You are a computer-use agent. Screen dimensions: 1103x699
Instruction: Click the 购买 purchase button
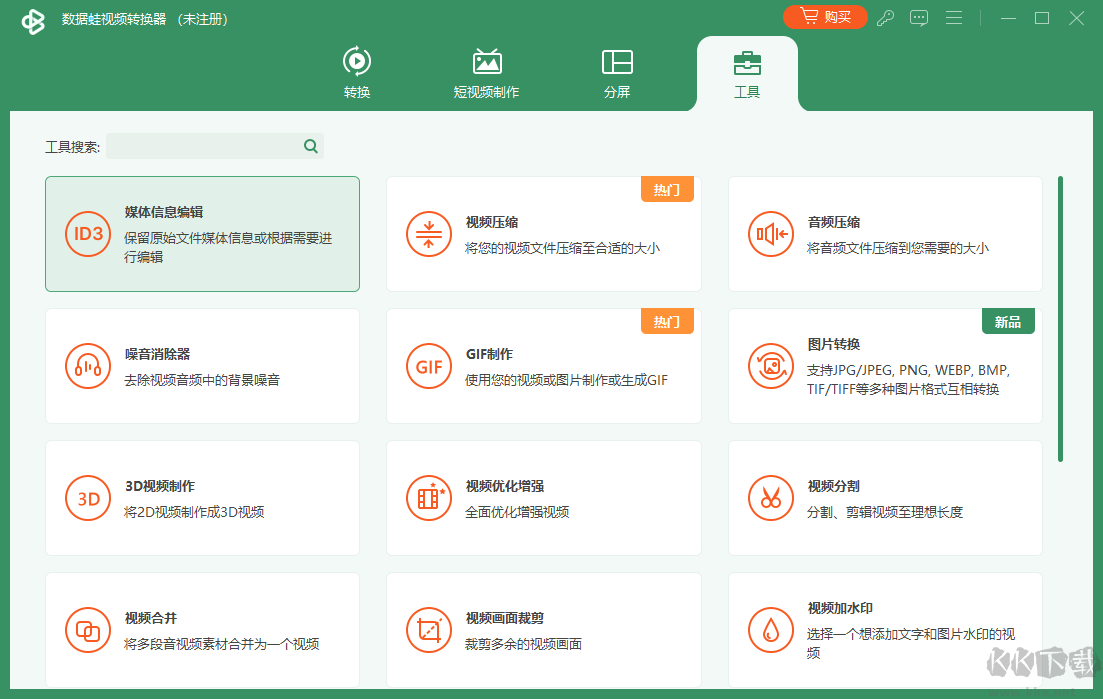(825, 17)
